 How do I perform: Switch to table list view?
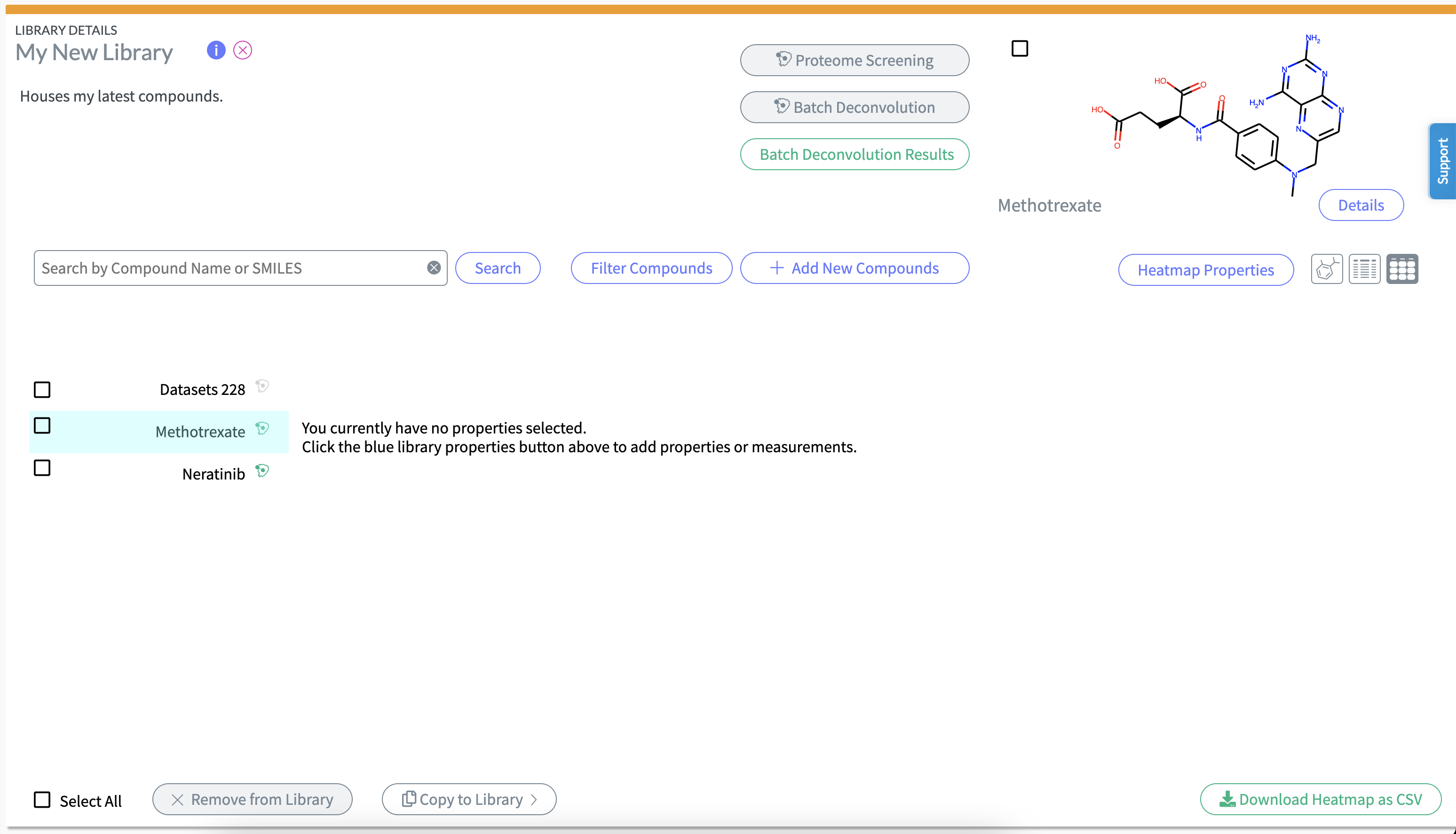(x=1364, y=268)
